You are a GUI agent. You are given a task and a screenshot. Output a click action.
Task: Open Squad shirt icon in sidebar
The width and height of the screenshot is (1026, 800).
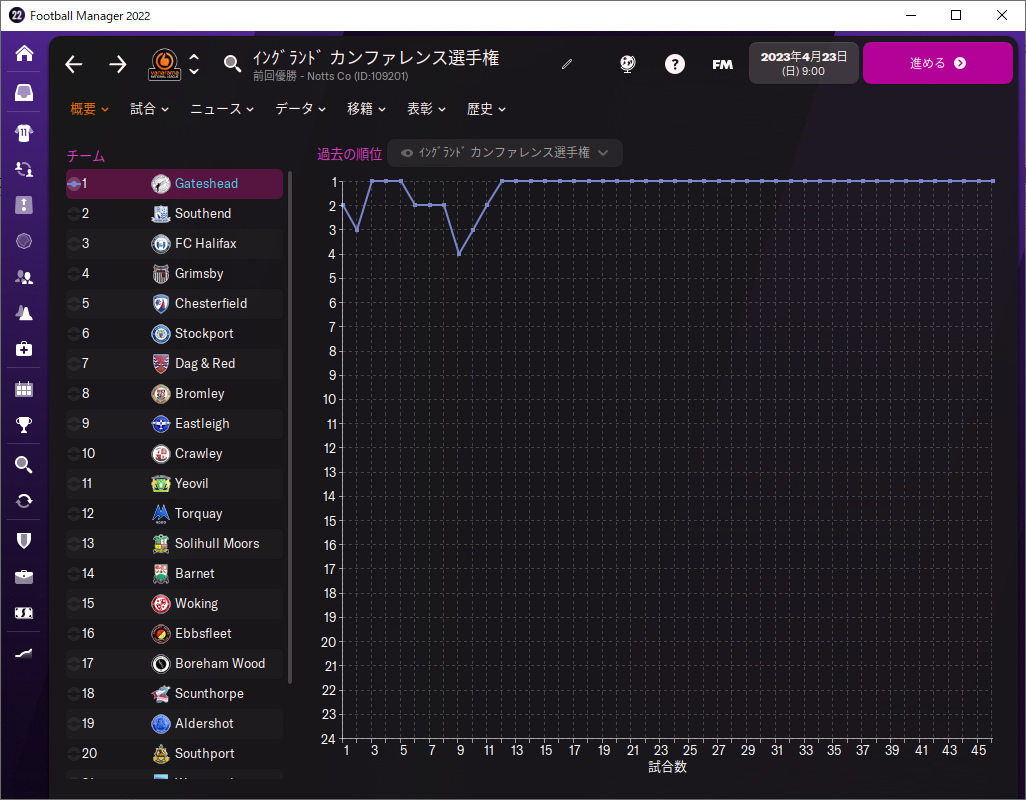click(x=24, y=133)
